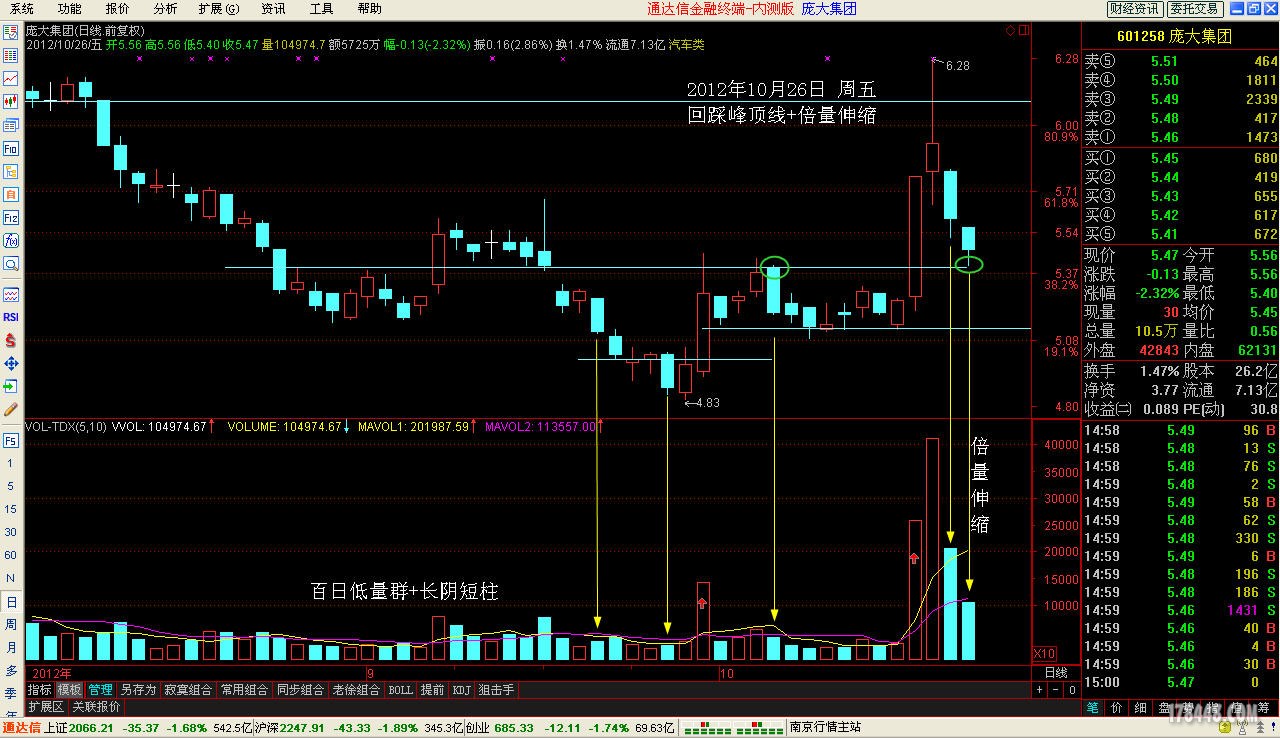Viewport: 1280px width, 738px height.
Task: Open the 扩展区 tab
Action: [x=45, y=706]
